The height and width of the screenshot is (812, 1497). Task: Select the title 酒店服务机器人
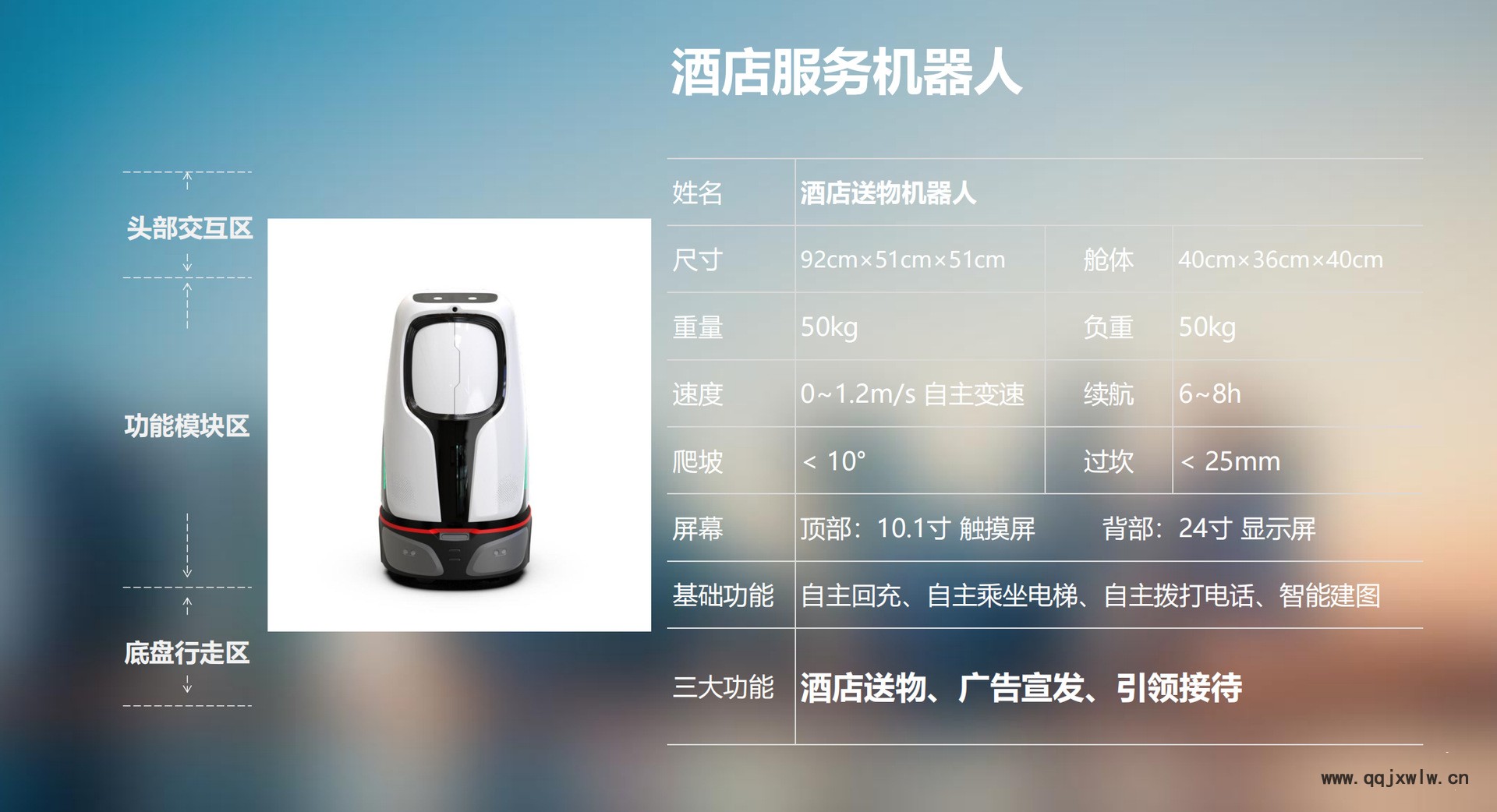point(846,72)
